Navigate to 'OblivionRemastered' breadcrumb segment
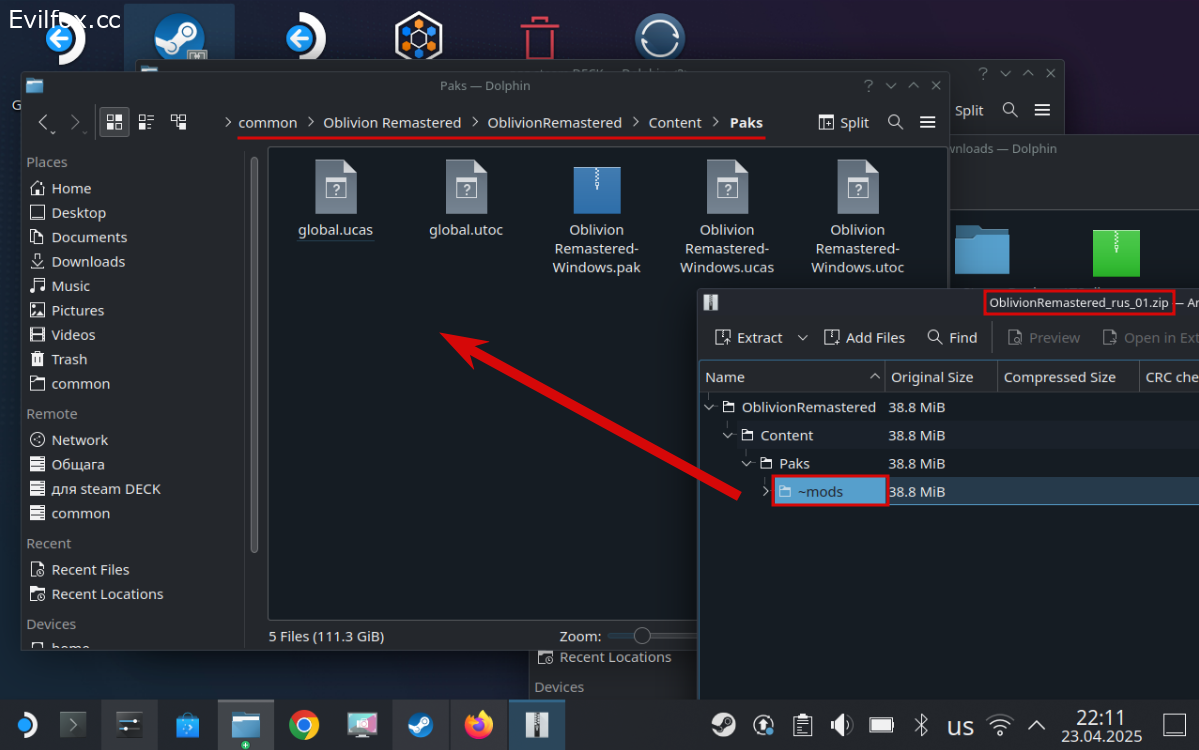 click(554, 122)
